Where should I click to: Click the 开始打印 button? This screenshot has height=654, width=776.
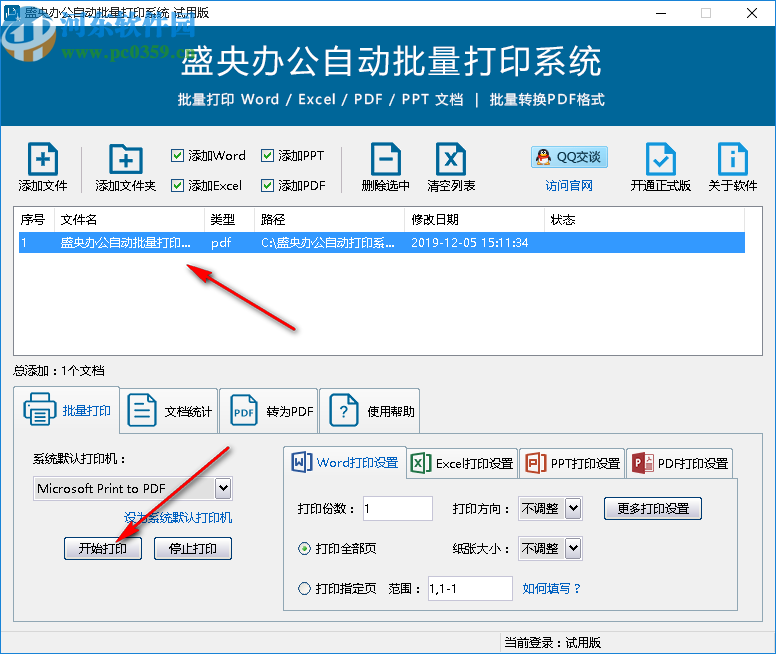(x=103, y=549)
